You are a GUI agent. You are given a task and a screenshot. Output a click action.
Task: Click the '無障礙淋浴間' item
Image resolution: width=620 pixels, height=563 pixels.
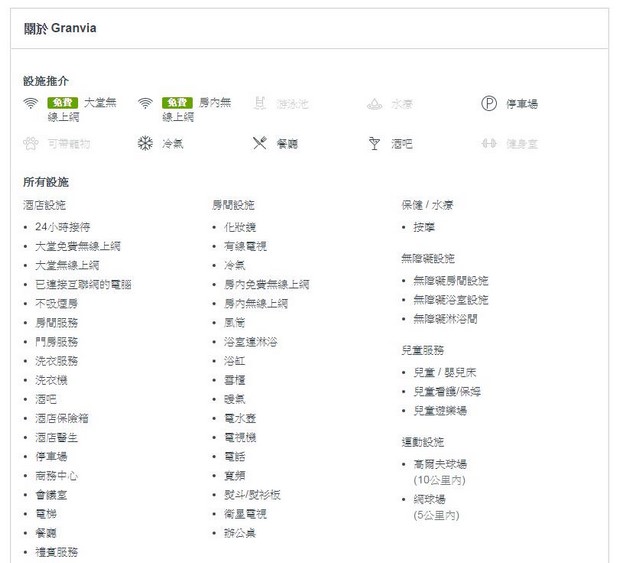[x=446, y=319]
